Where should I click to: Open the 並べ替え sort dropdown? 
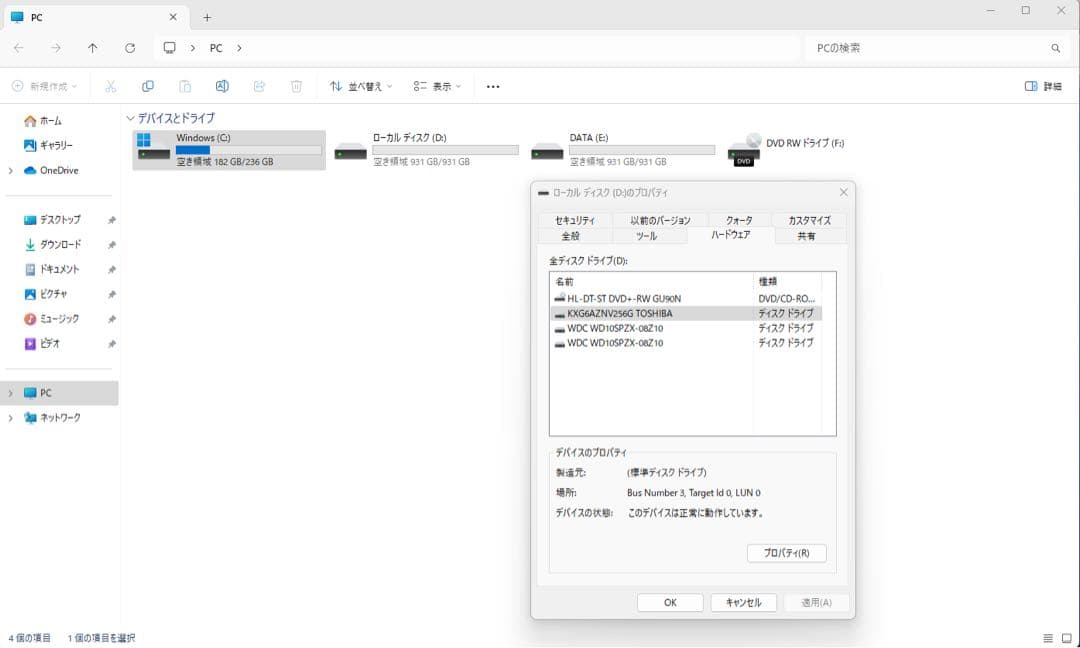coord(361,86)
